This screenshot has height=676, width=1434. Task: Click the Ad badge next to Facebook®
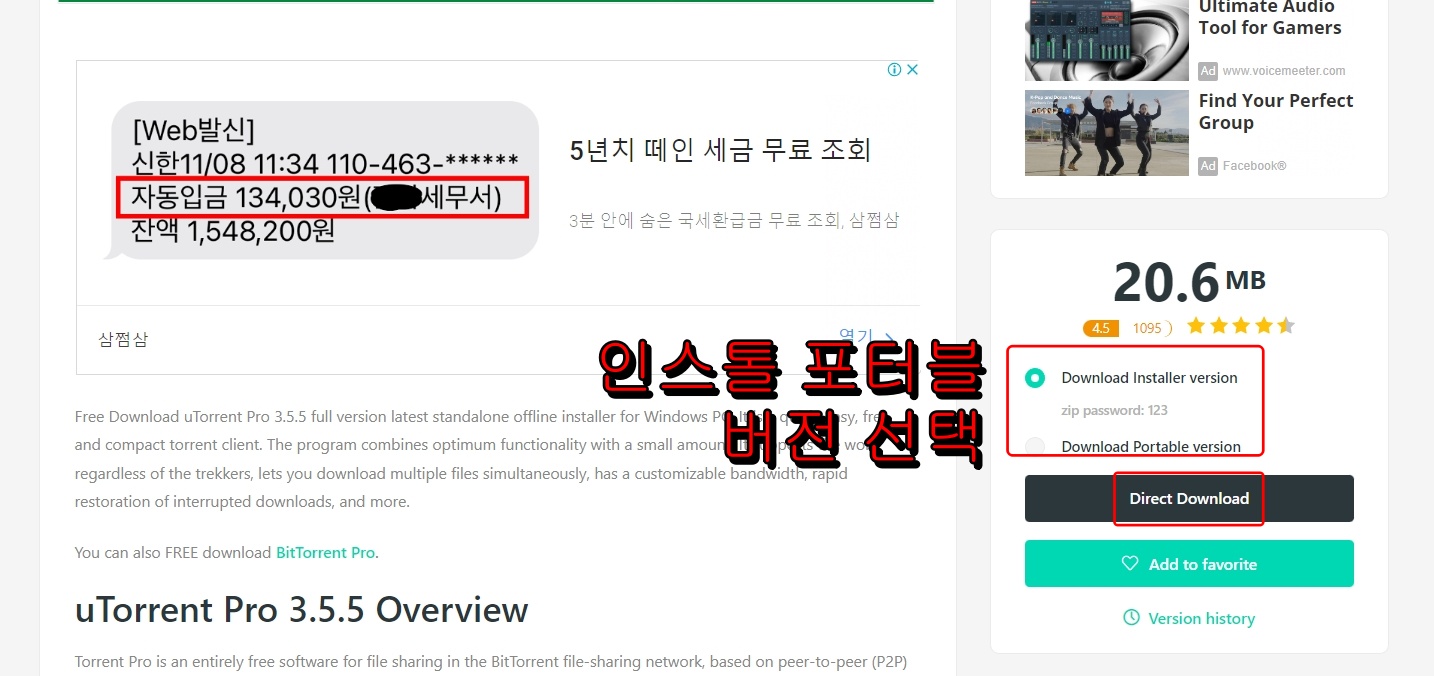click(x=1208, y=166)
